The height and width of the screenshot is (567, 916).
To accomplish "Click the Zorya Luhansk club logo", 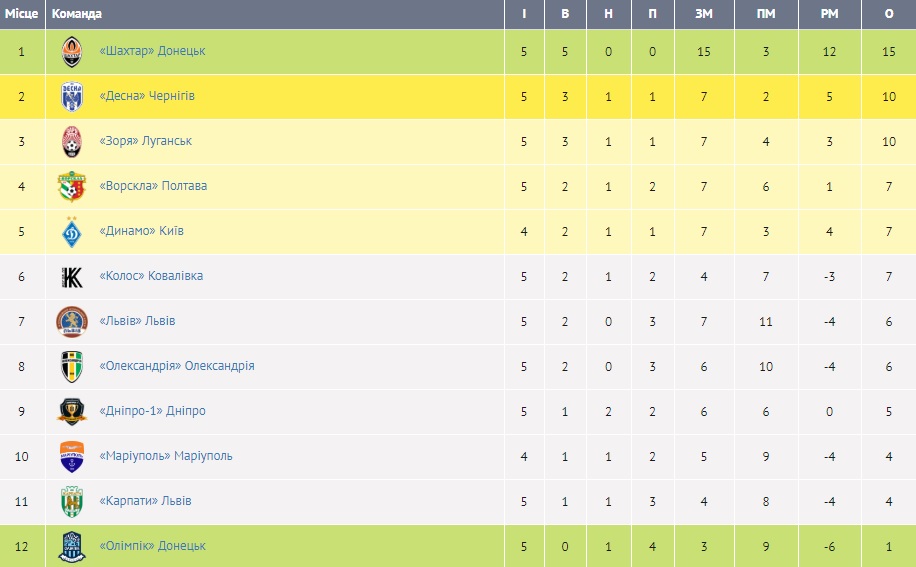I will [72, 141].
